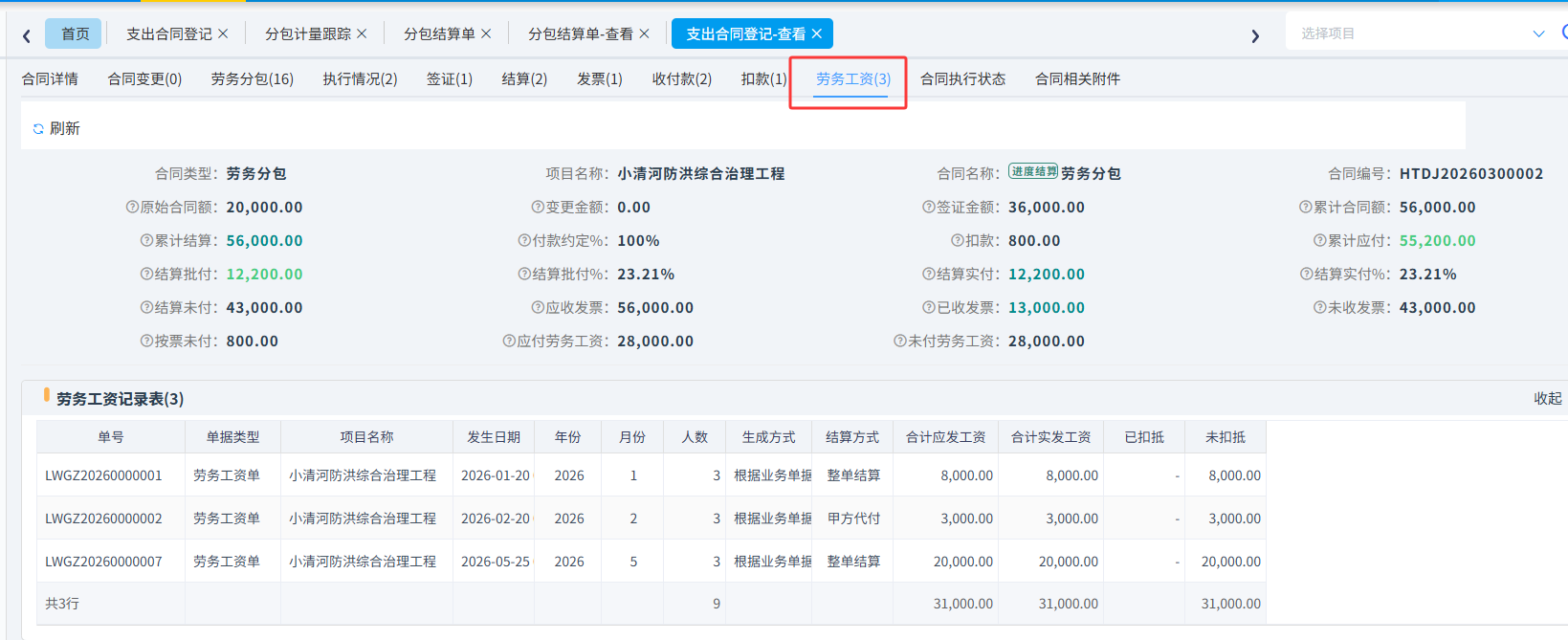The width and height of the screenshot is (1568, 640).
Task: Click the refresh icon next to 刷新
Action: [38, 129]
